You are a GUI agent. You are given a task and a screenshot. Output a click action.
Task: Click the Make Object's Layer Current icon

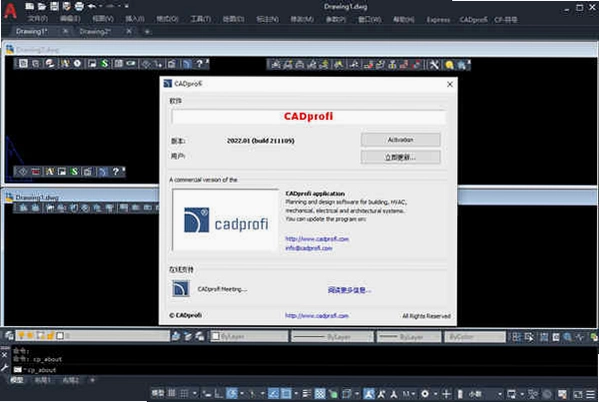[x=175, y=336]
